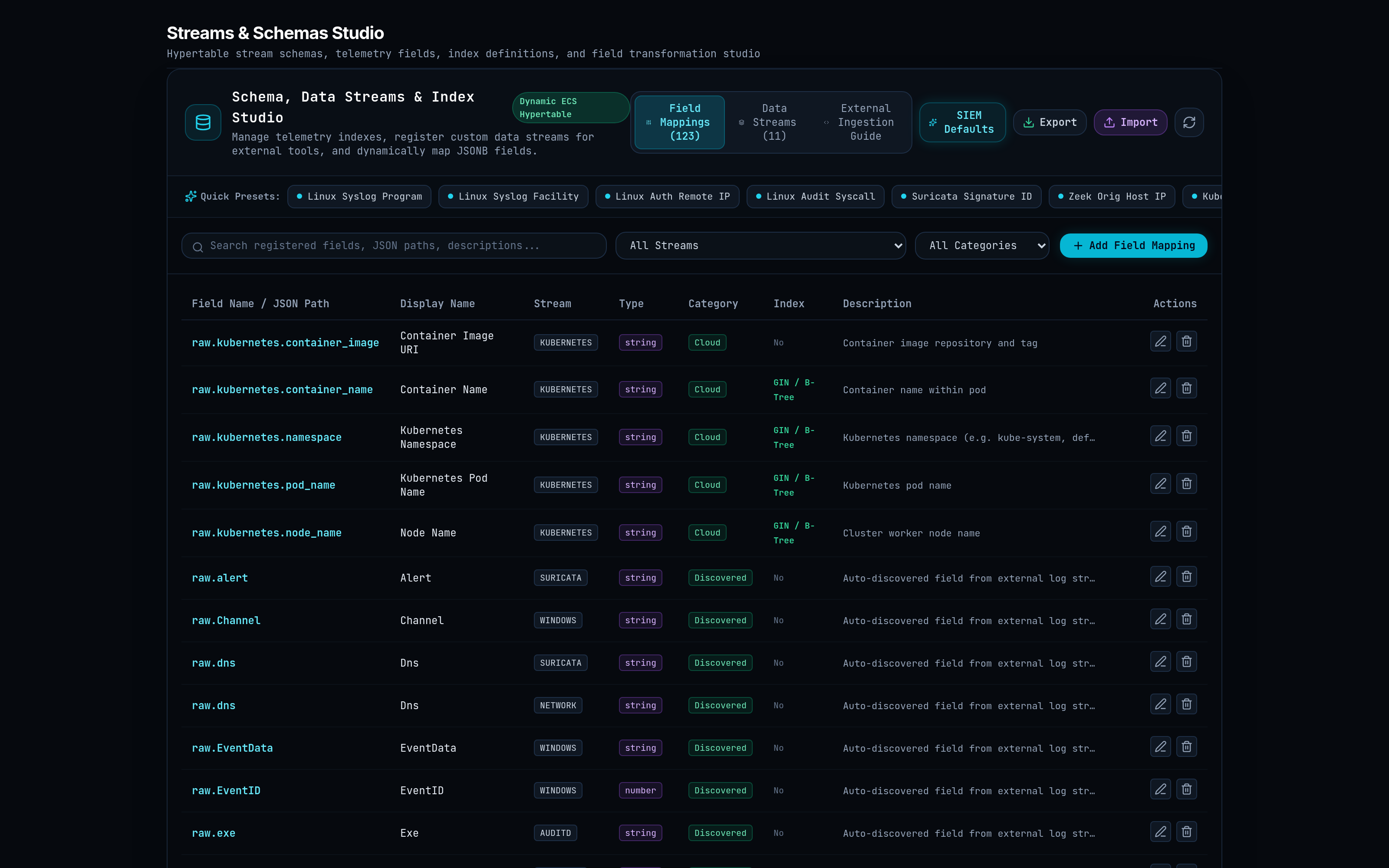This screenshot has height=868, width=1389.
Task: Click the refresh icon button
Action: [x=1189, y=122]
